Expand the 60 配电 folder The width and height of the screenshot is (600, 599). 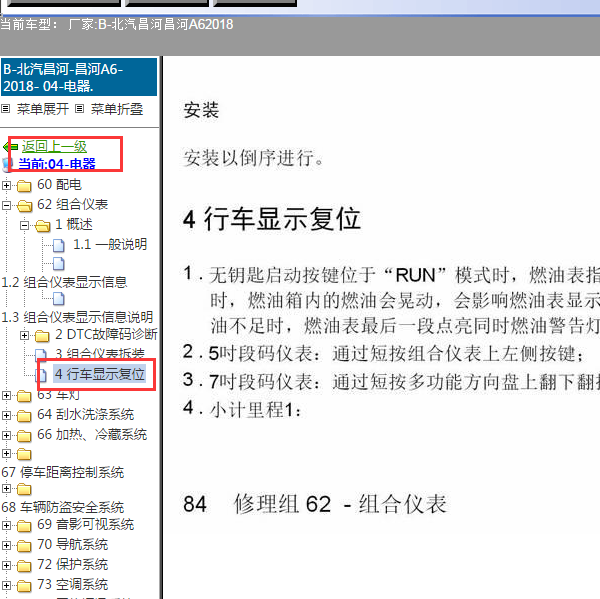coord(6,186)
